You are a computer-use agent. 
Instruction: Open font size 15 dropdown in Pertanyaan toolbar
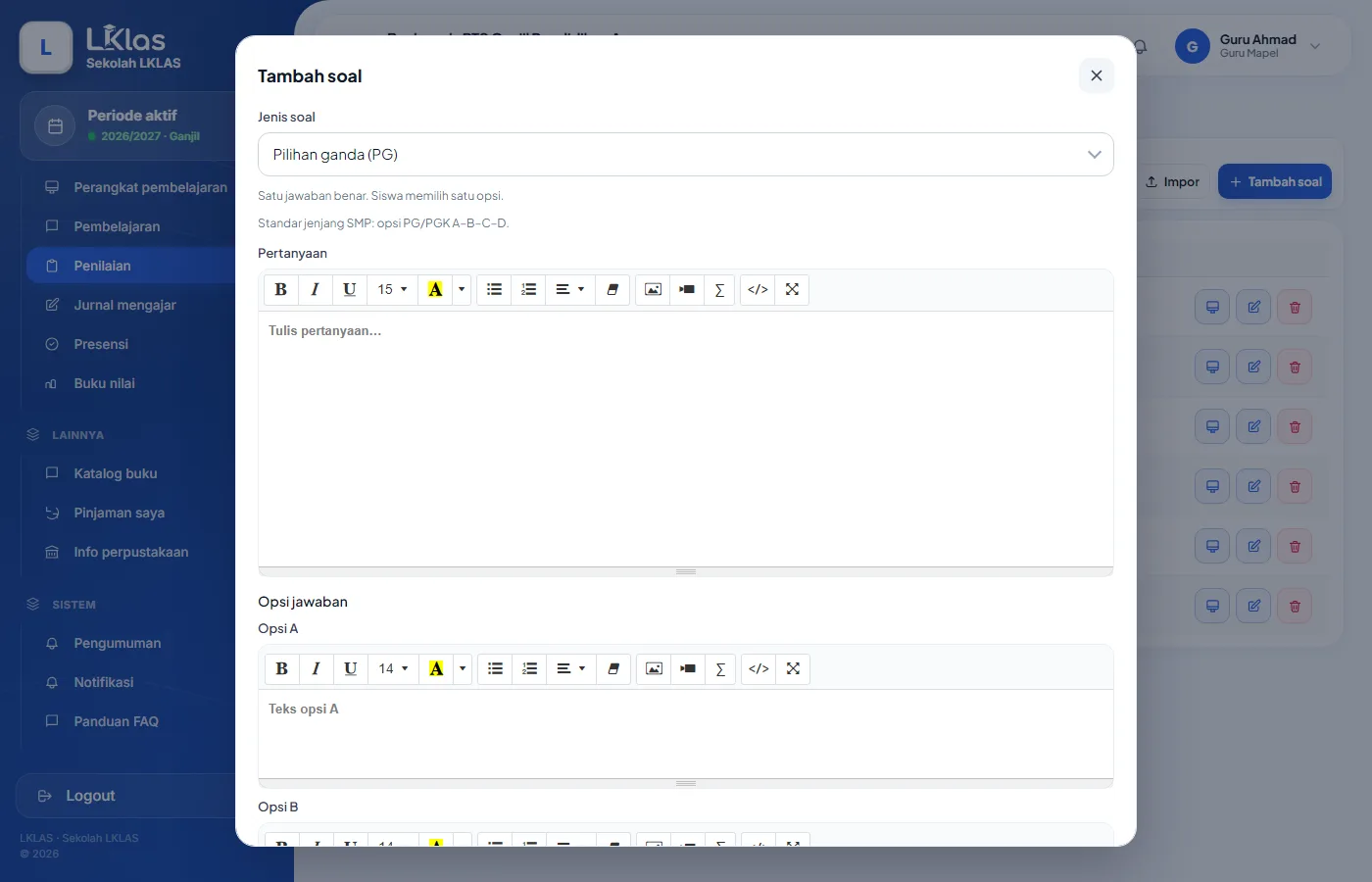pos(392,289)
